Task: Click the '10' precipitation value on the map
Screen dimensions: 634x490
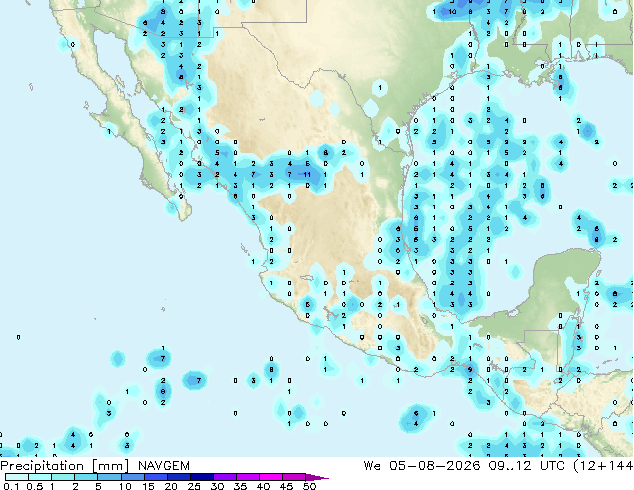Action: 452,12
